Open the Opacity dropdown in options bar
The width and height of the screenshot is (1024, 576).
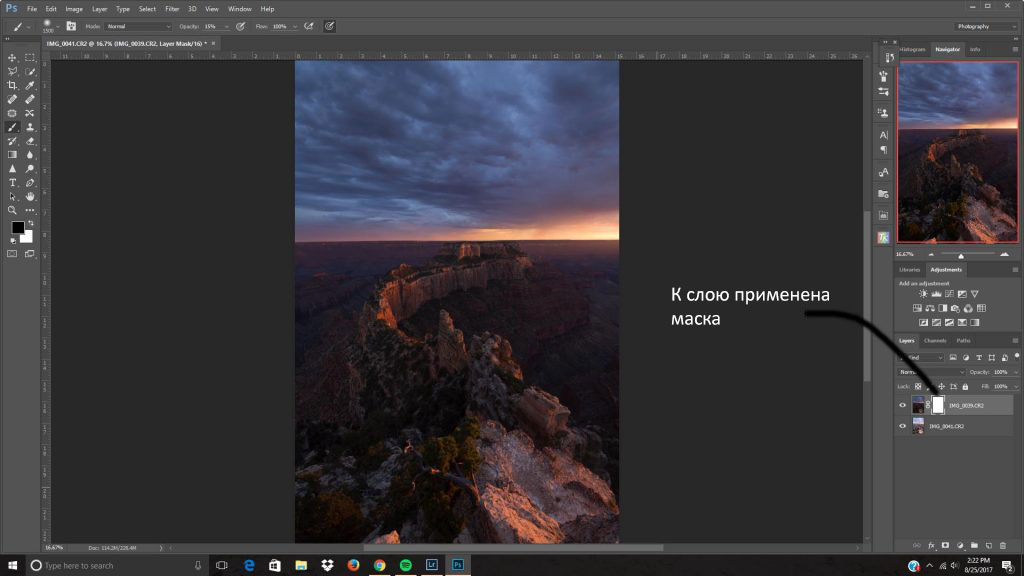click(x=227, y=26)
